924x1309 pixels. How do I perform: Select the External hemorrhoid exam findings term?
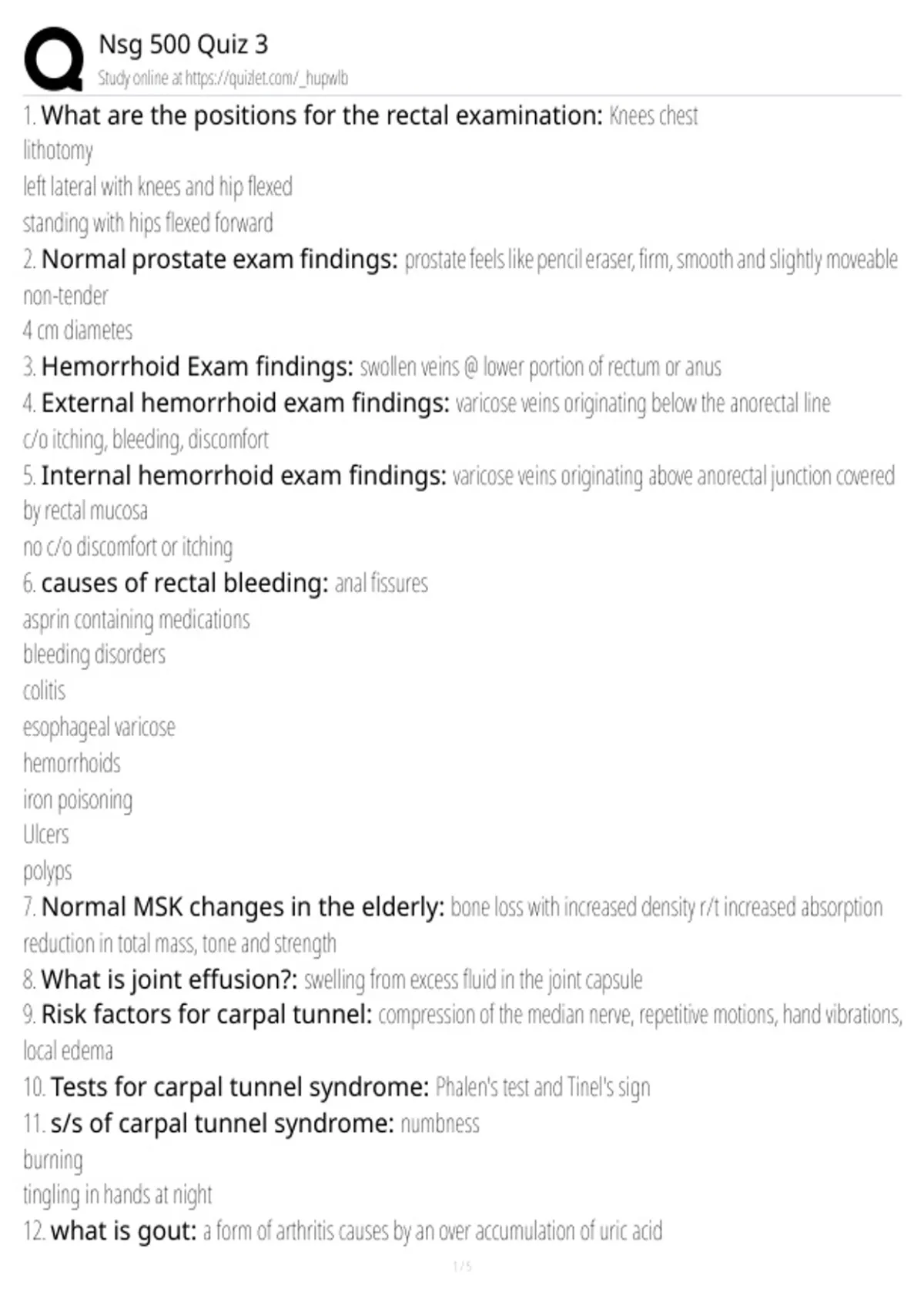tap(245, 403)
